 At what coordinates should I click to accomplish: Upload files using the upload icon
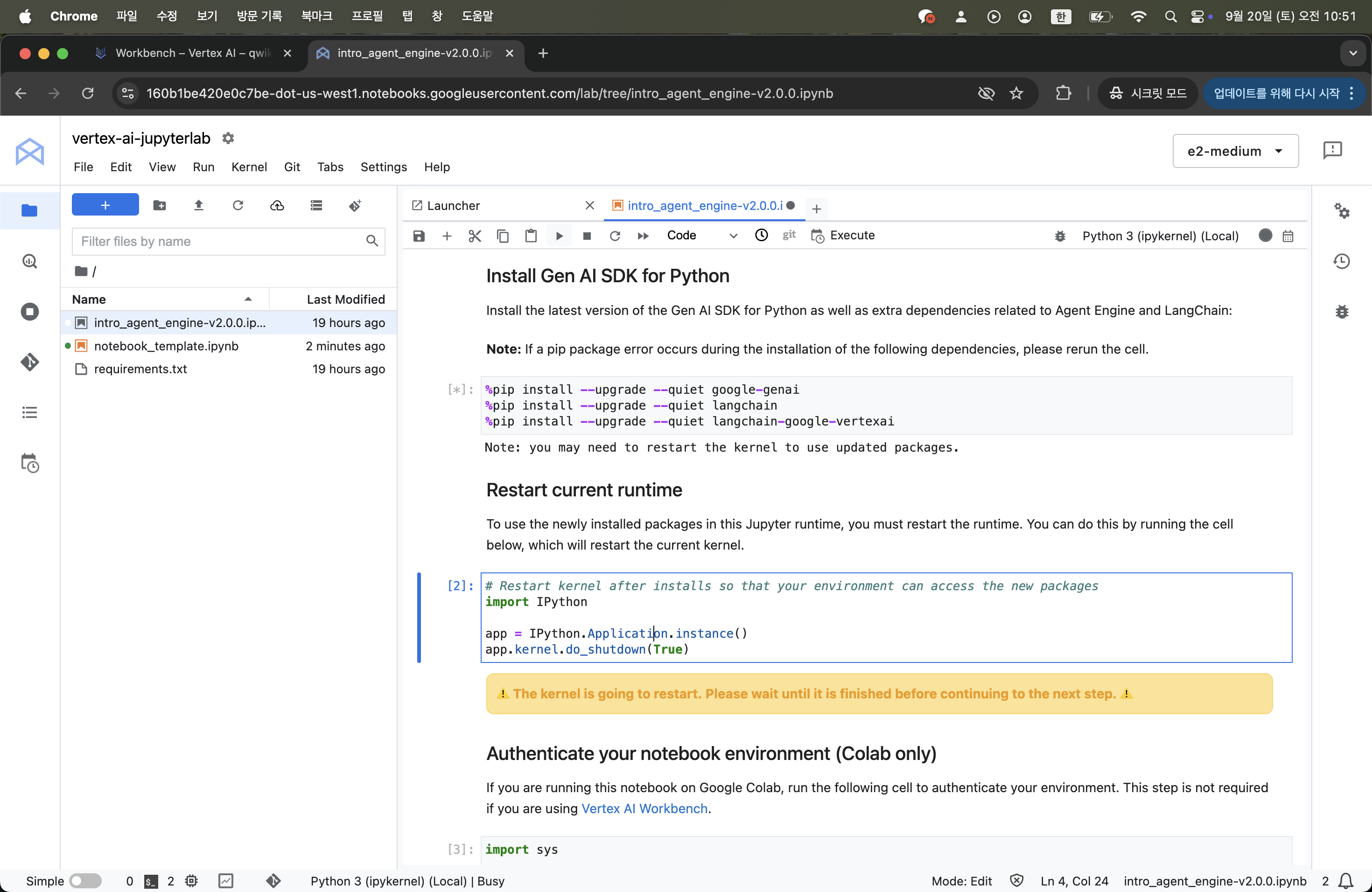198,205
